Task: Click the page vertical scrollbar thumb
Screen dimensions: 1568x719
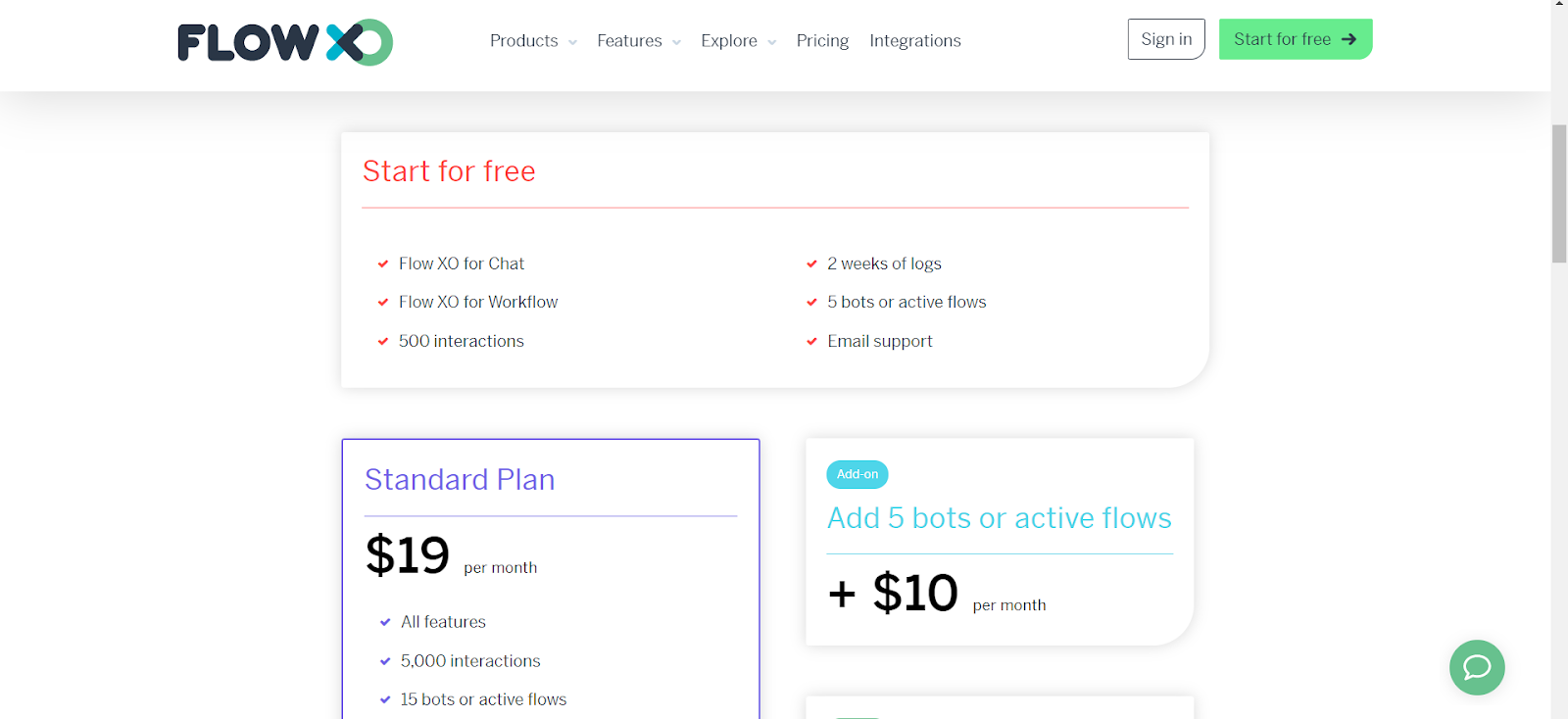Action: (x=1559, y=194)
